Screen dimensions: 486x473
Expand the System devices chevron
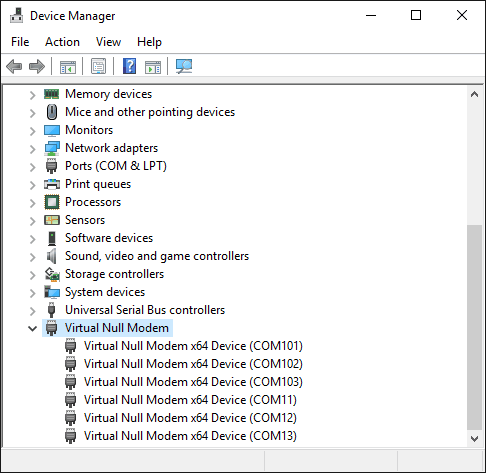coord(32,293)
